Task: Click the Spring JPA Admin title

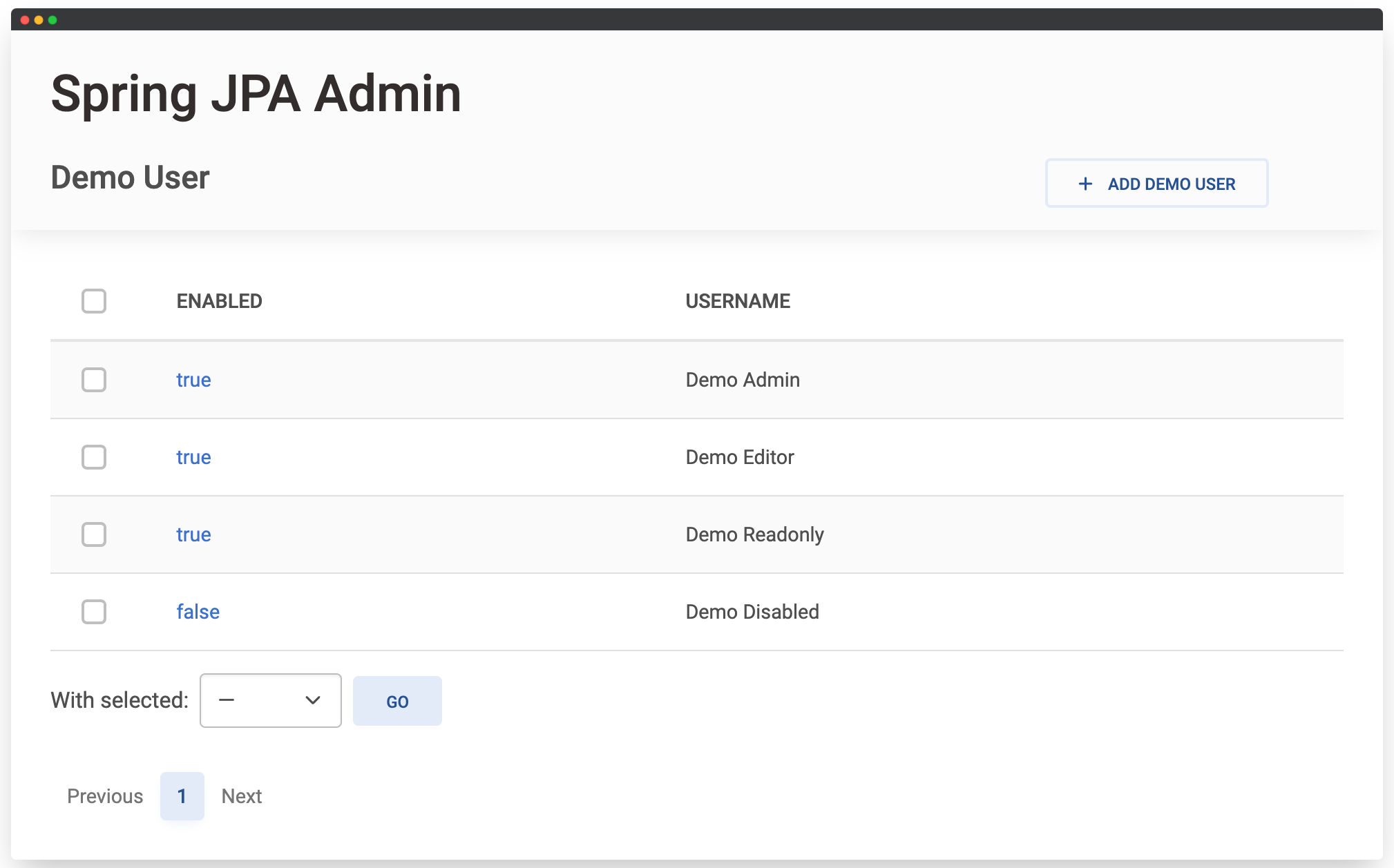Action: click(x=256, y=94)
